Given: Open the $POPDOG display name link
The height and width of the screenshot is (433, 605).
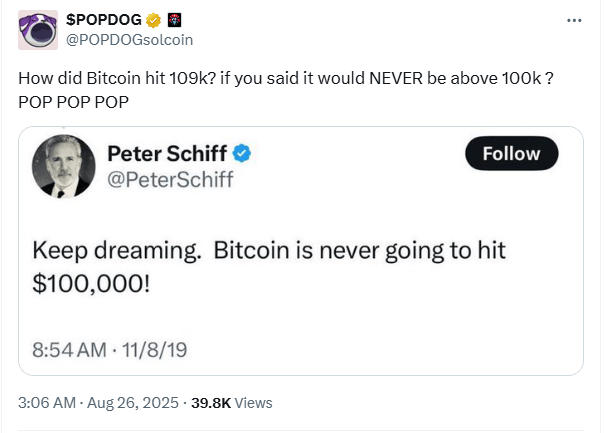Looking at the screenshot, I should [x=104, y=19].
